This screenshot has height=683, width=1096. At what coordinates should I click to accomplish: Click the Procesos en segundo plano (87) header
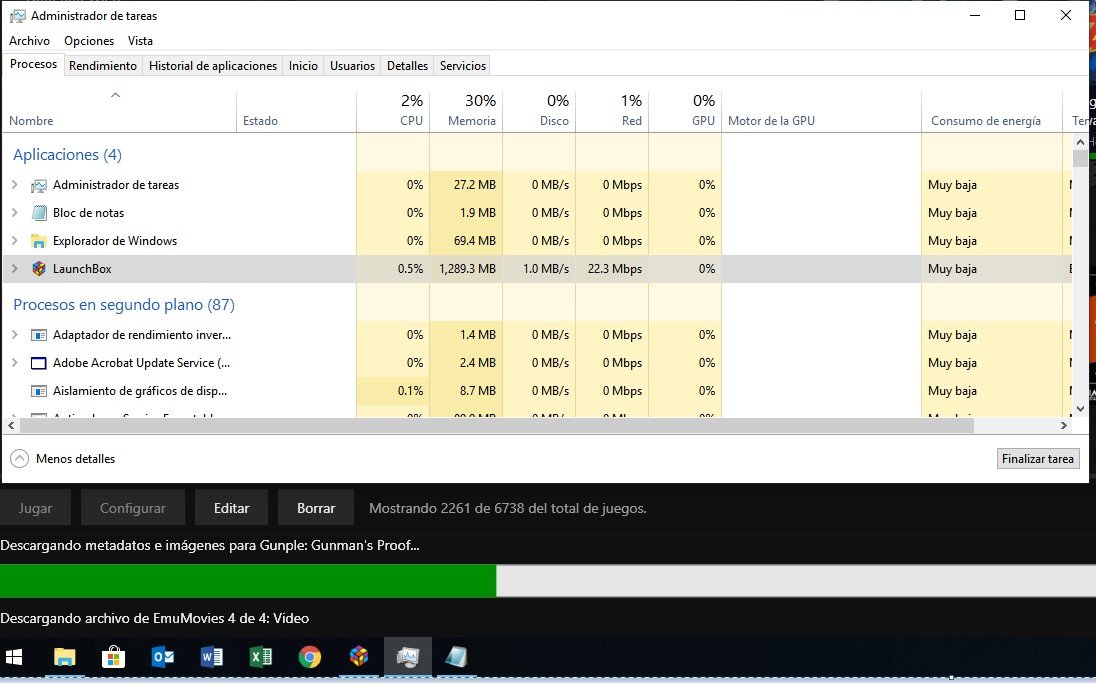pos(124,305)
